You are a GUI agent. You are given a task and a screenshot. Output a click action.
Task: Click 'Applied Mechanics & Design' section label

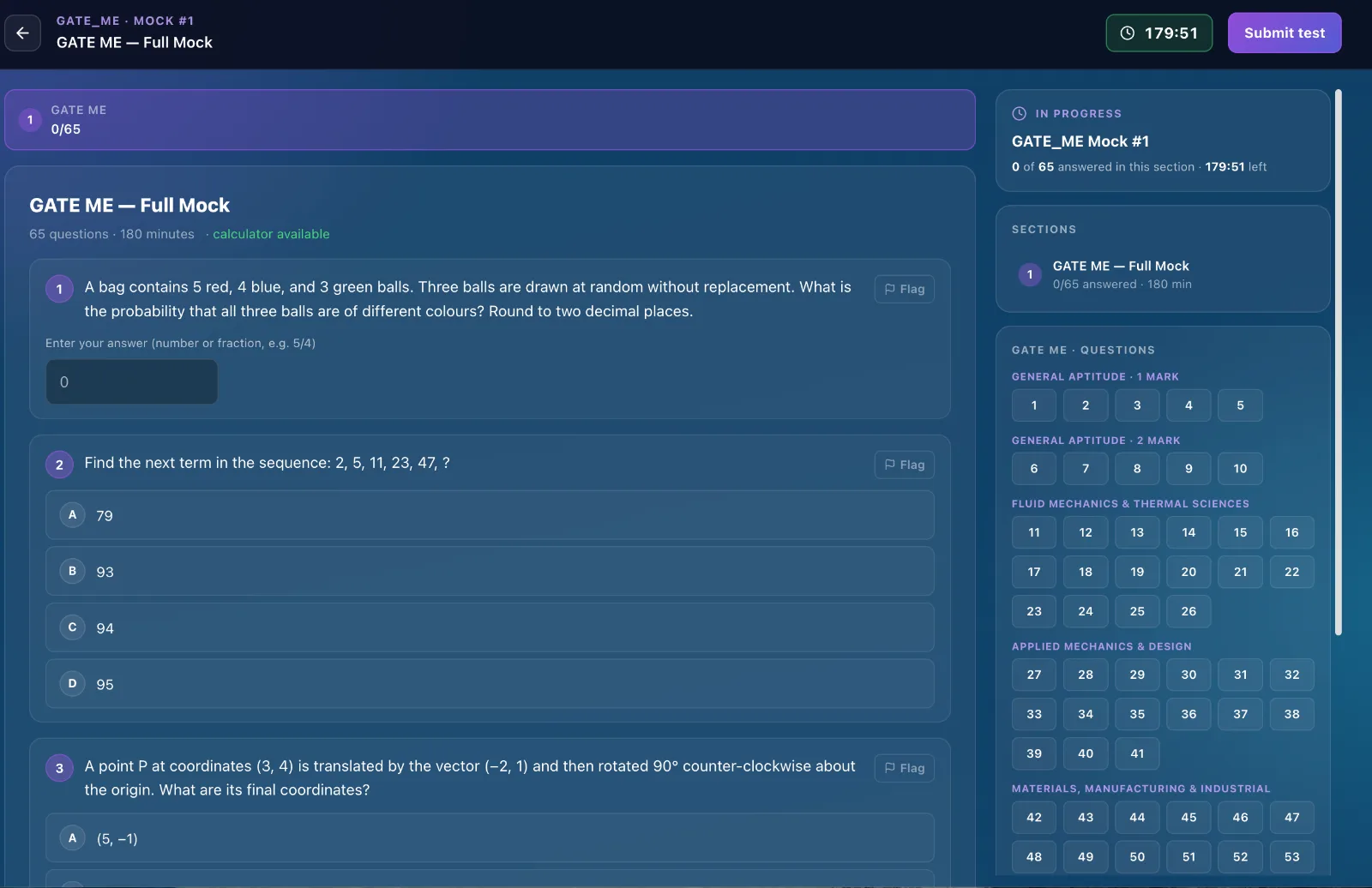click(1102, 646)
